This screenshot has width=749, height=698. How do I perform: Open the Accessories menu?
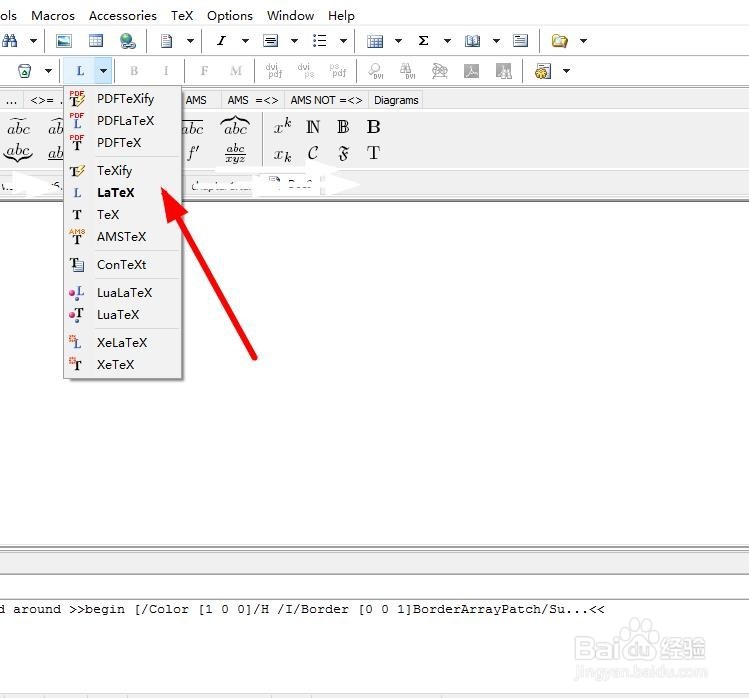click(123, 16)
